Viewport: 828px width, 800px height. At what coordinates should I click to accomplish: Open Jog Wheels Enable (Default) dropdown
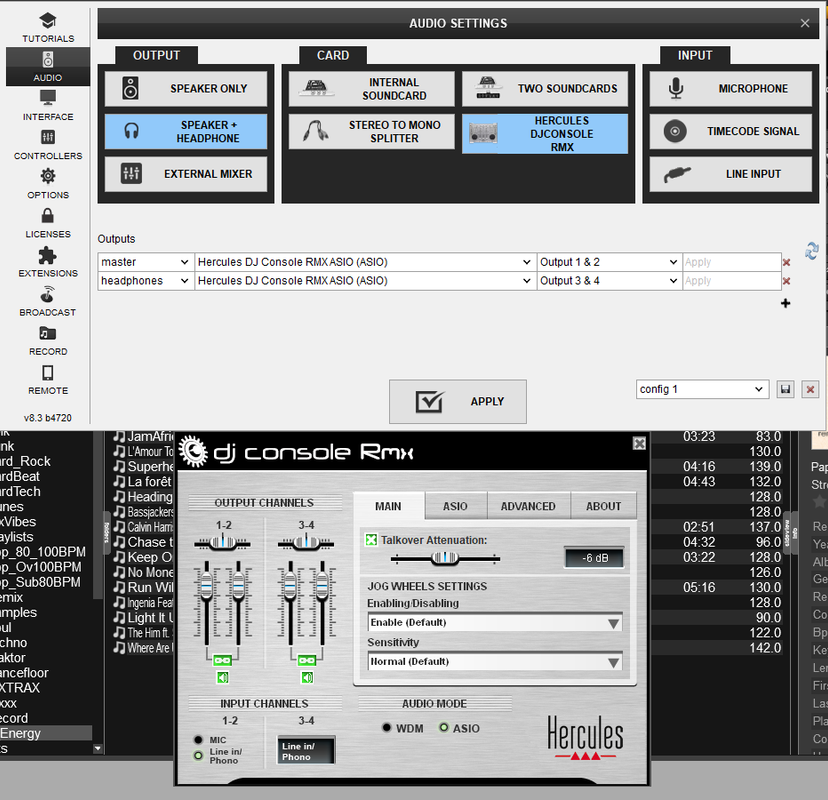click(495, 623)
